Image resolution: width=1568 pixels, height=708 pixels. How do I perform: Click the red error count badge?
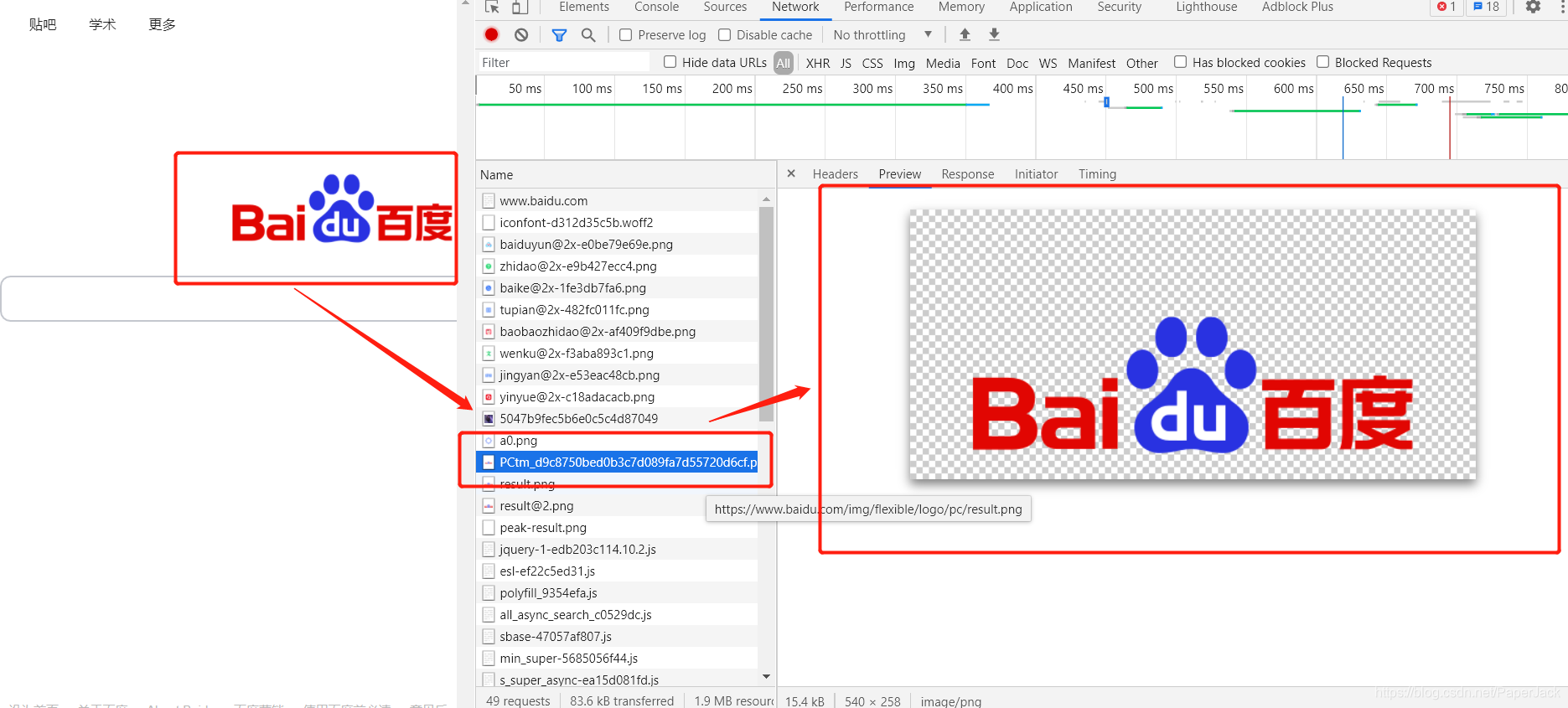(1446, 7)
